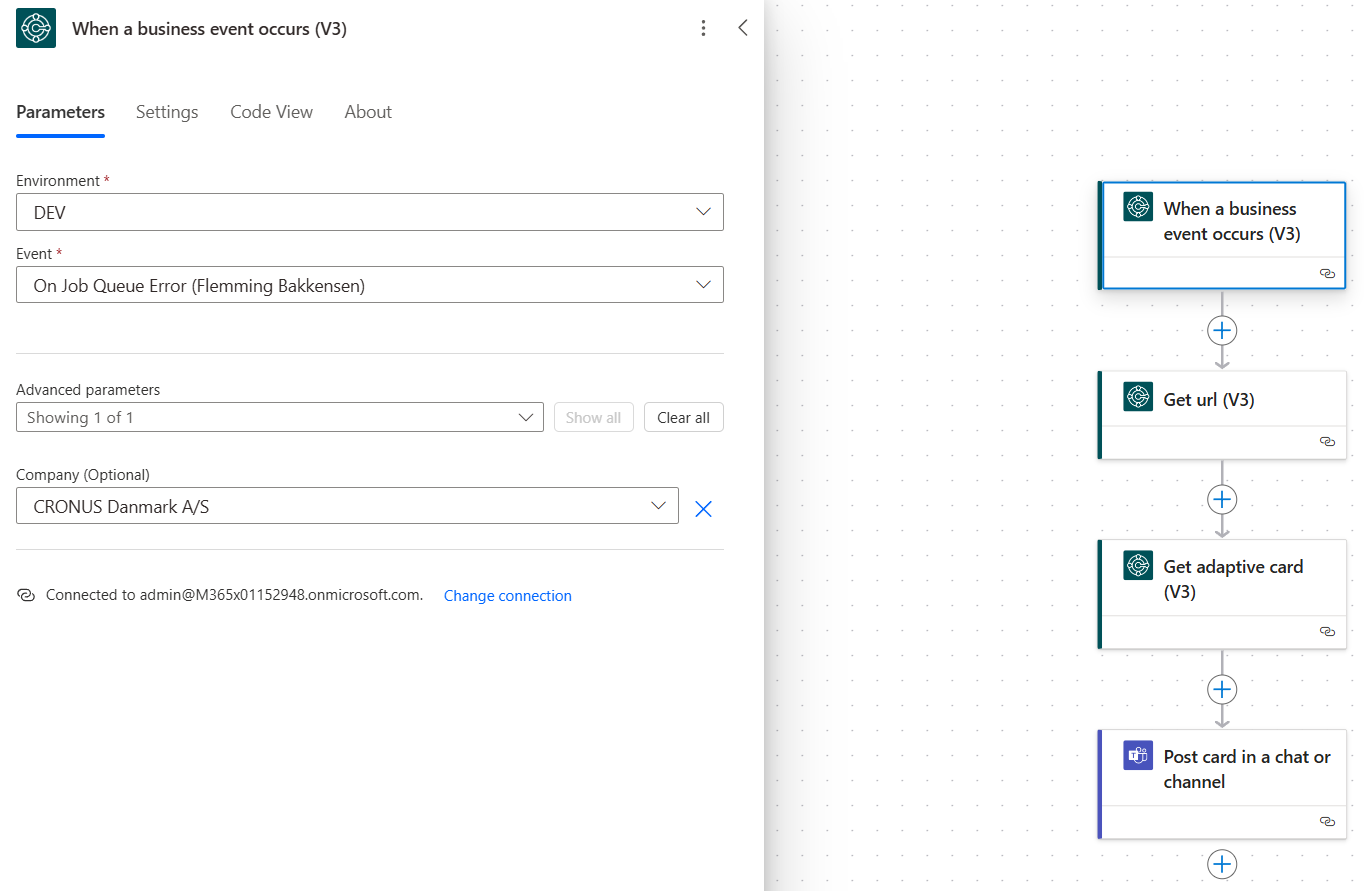Screen dimensions: 1364x891
Task: Click the Change connection link
Action: 508,596
